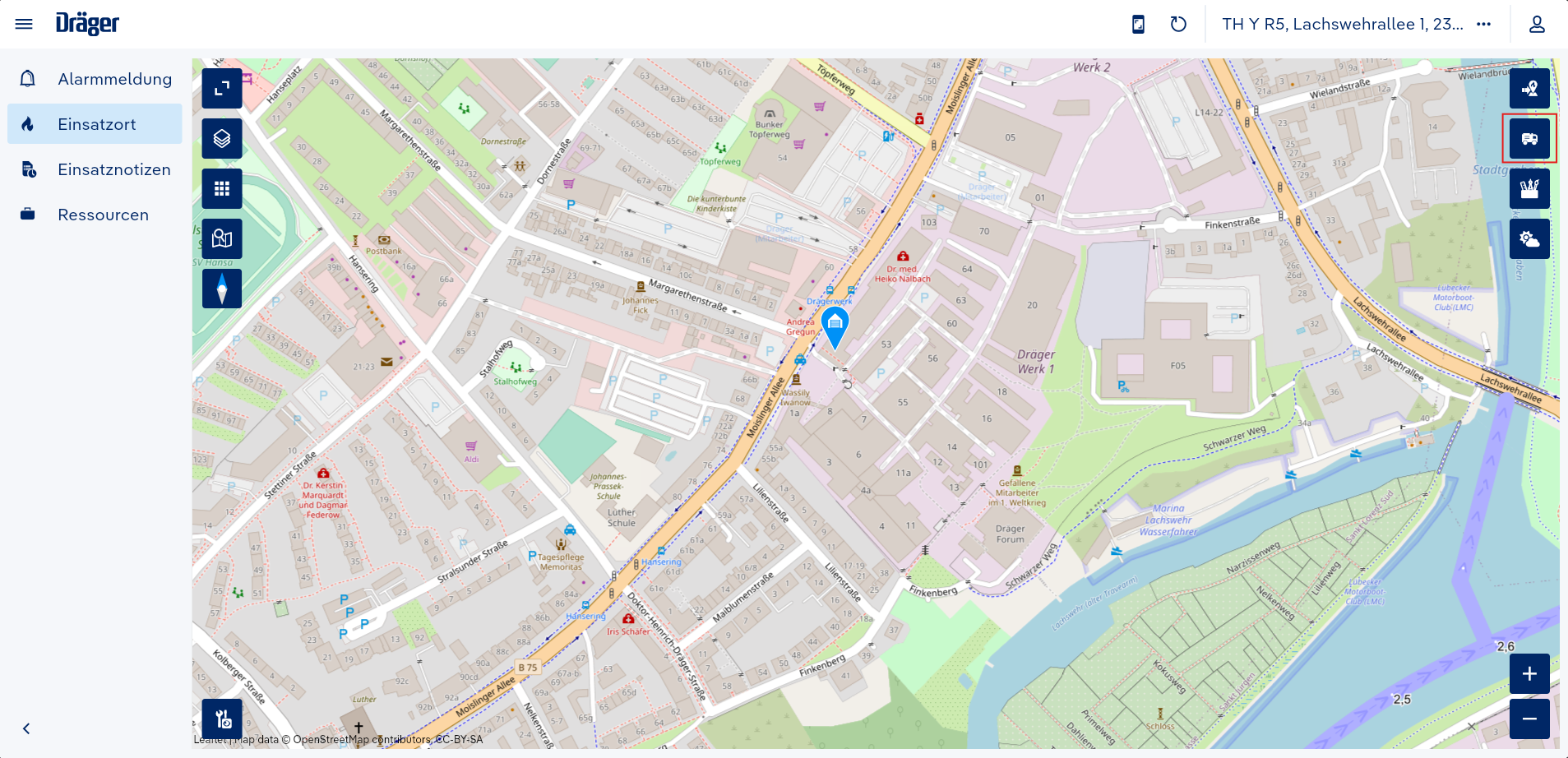Click the Ressourcen briefcase icon

point(28,215)
